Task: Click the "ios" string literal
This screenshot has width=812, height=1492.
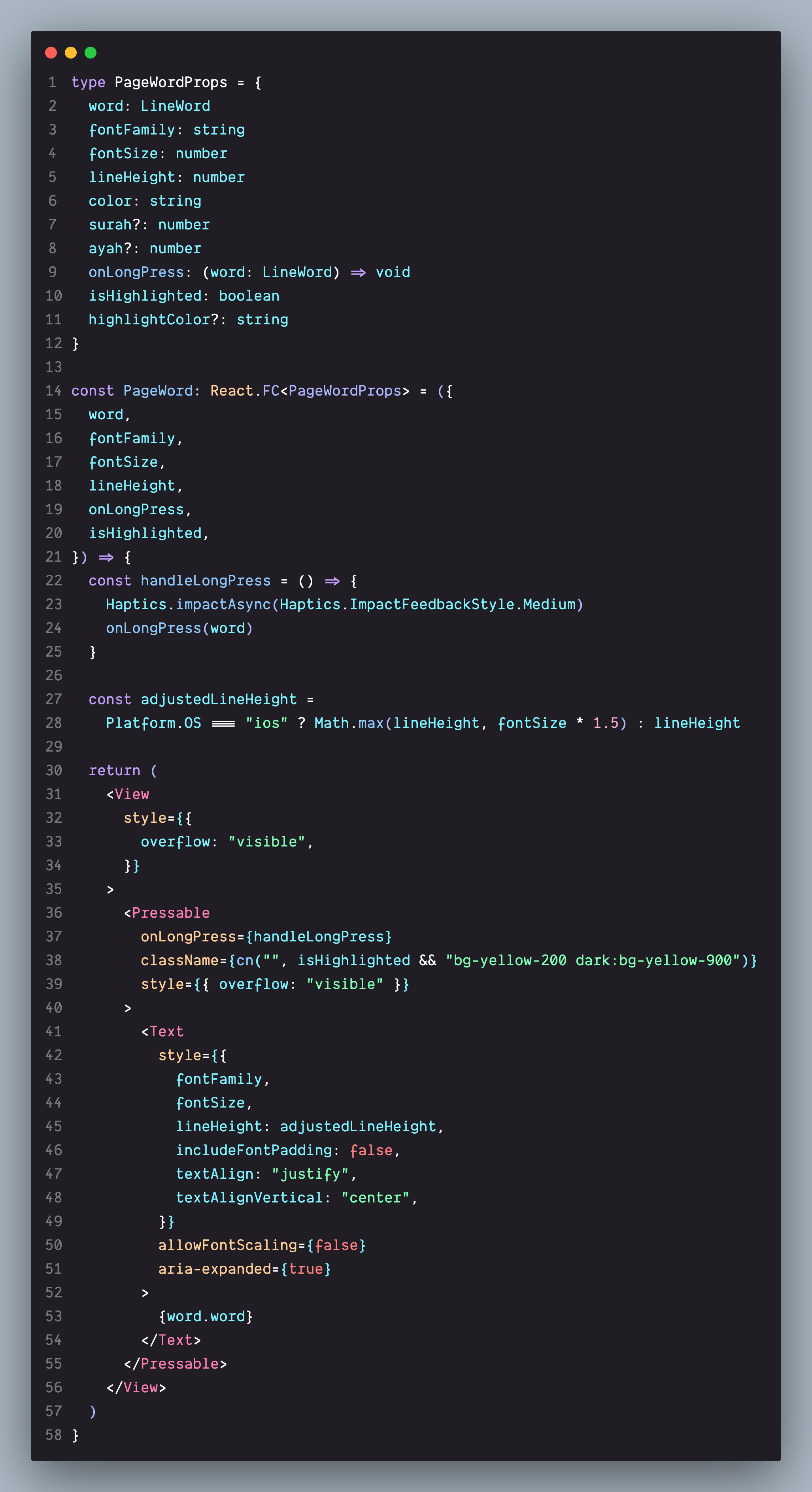Action: (266, 723)
